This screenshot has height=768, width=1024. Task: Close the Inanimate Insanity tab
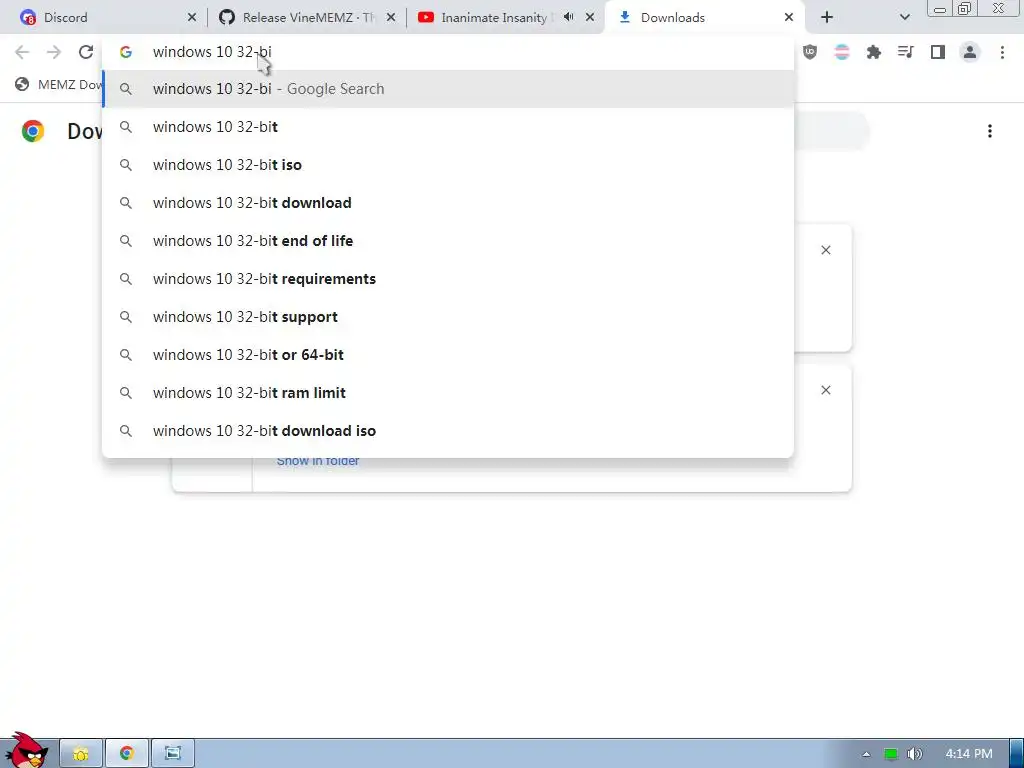coord(590,18)
